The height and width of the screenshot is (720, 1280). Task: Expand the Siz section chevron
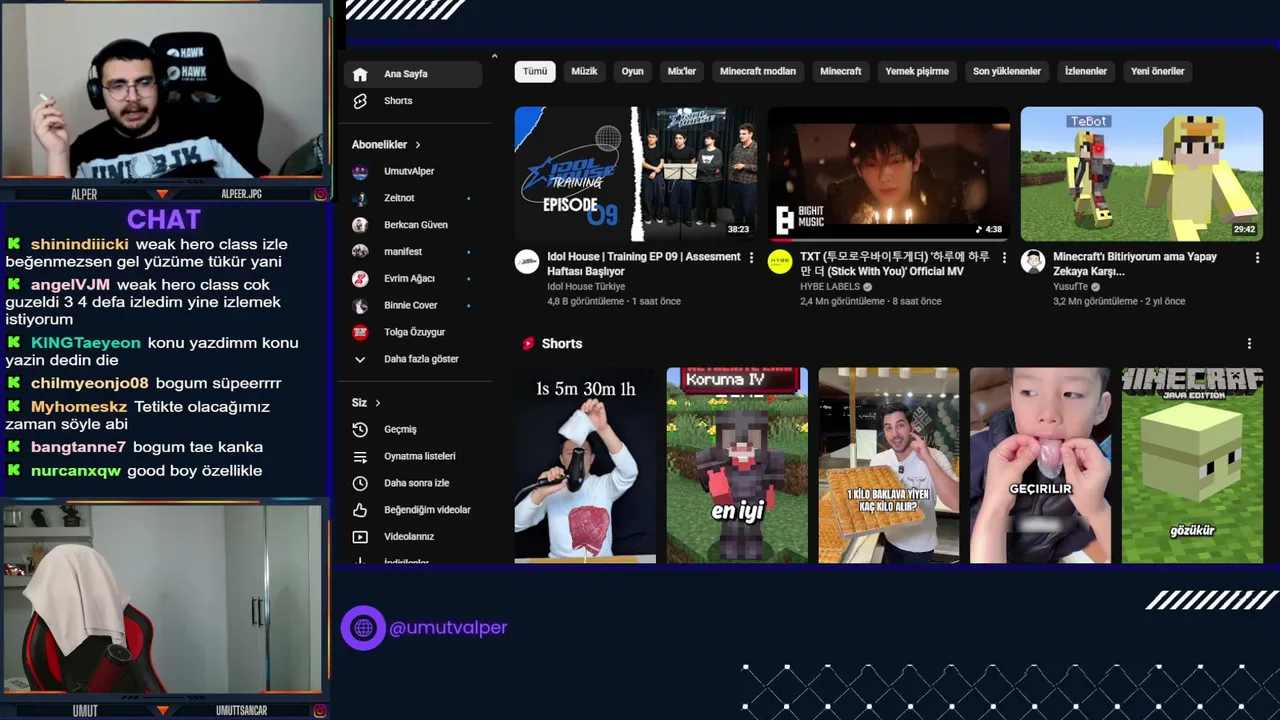click(x=377, y=403)
